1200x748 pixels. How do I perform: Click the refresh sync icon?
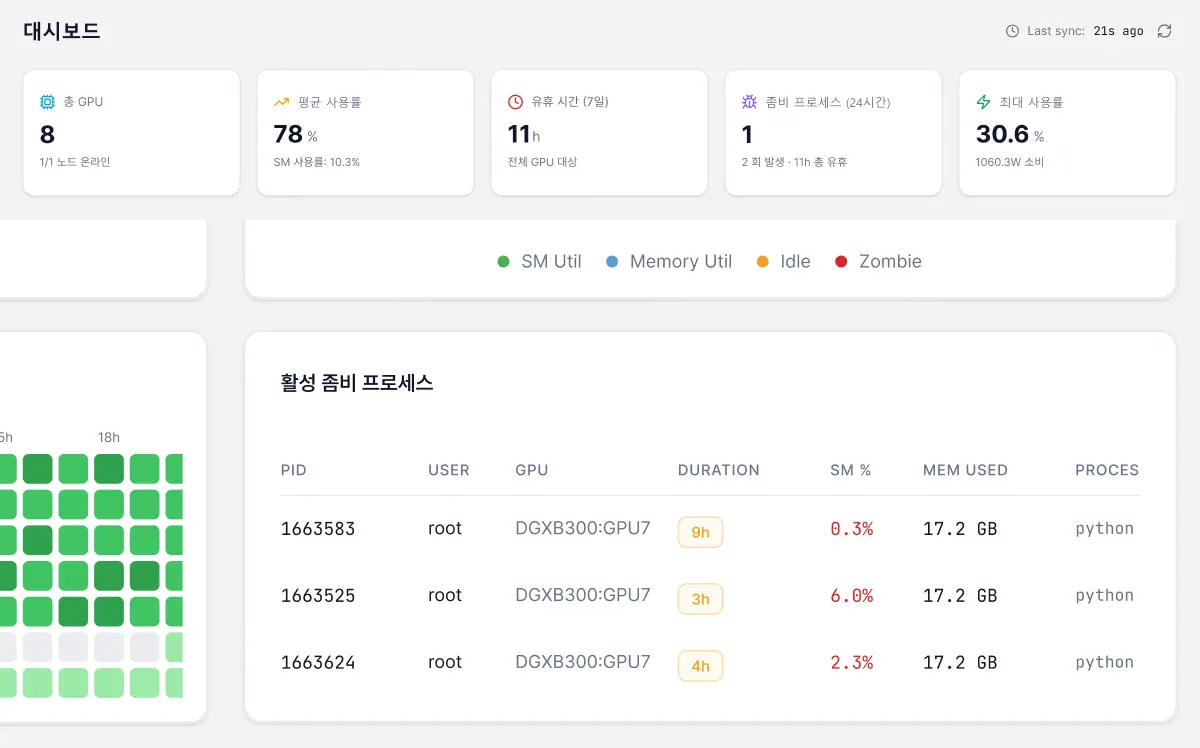point(1164,31)
